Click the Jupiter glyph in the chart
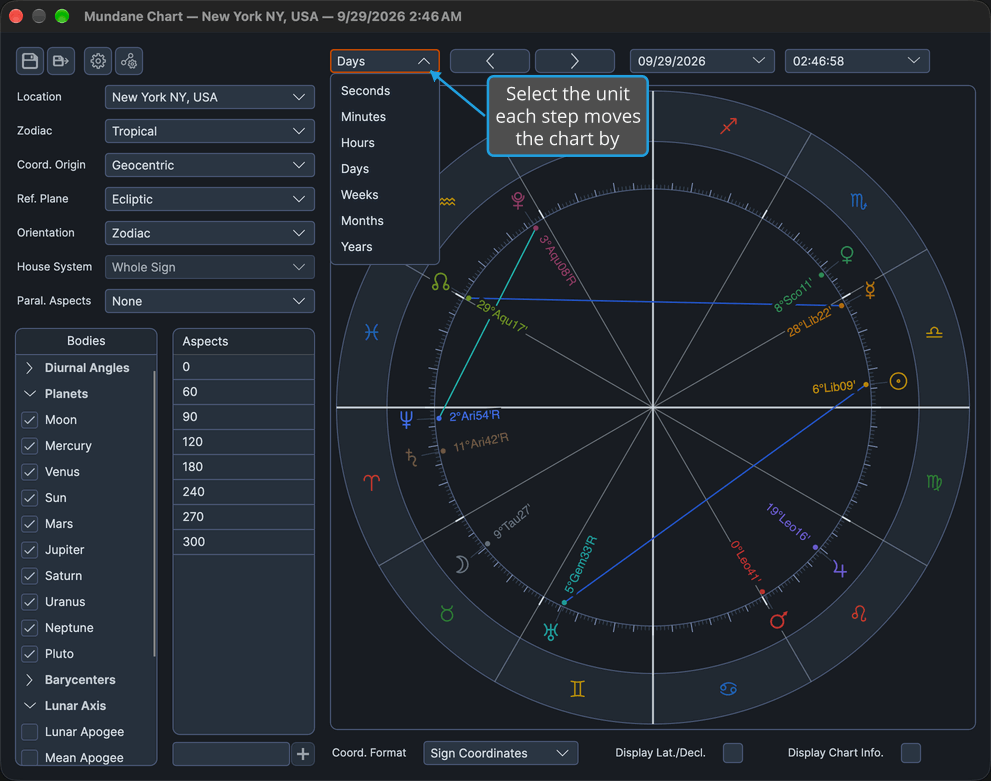Screen dimensions: 991x781 click(839, 569)
